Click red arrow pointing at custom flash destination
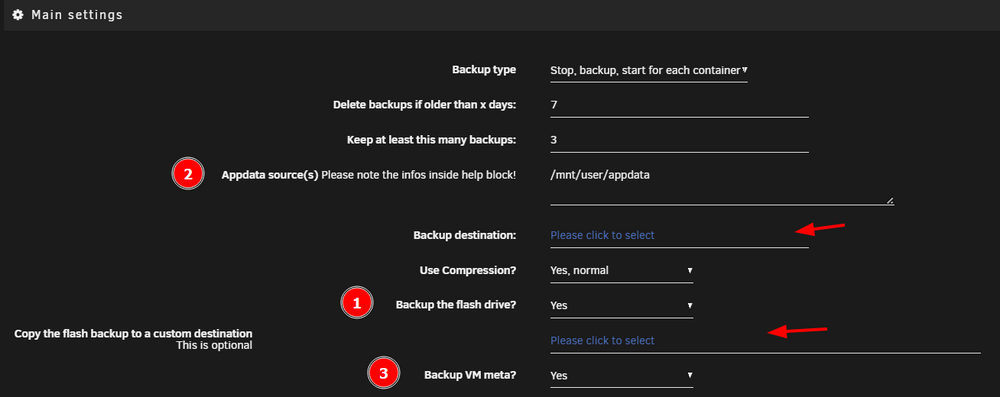 (797, 331)
